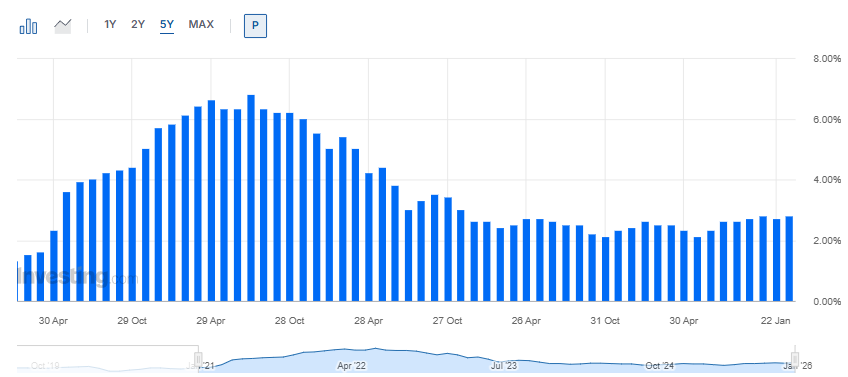Image resolution: width=848 pixels, height=377 pixels.
Task: Click the 29 Oct axis label
Action: (132, 321)
